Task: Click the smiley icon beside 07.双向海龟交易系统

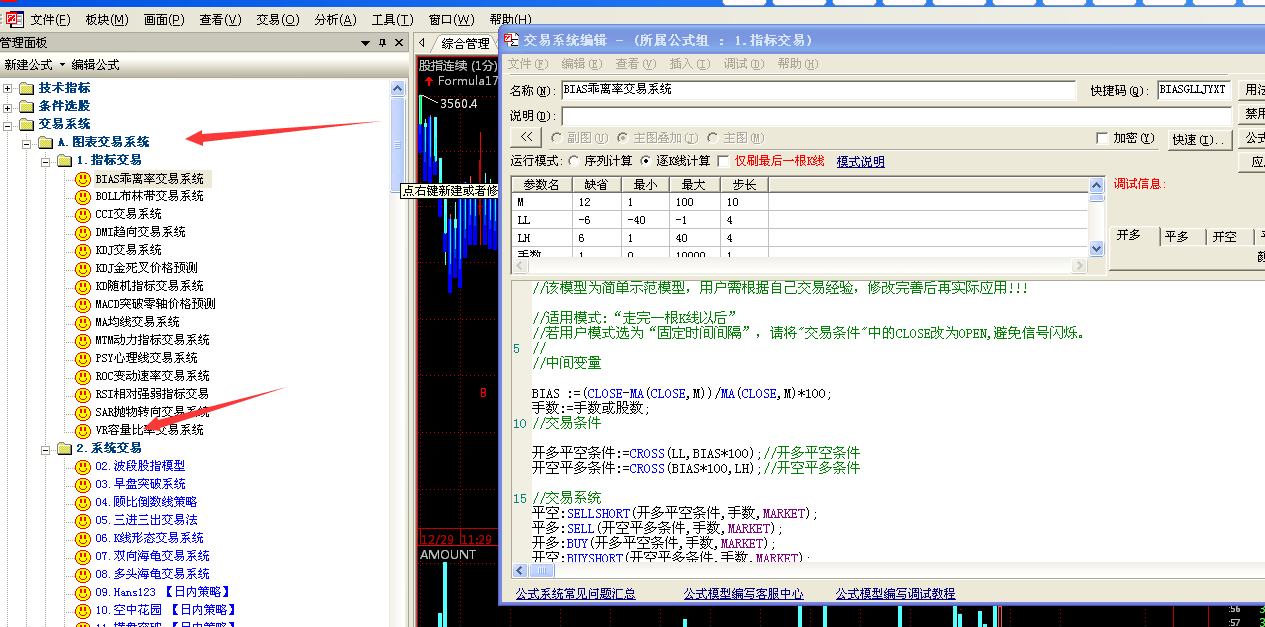Action: click(x=83, y=557)
